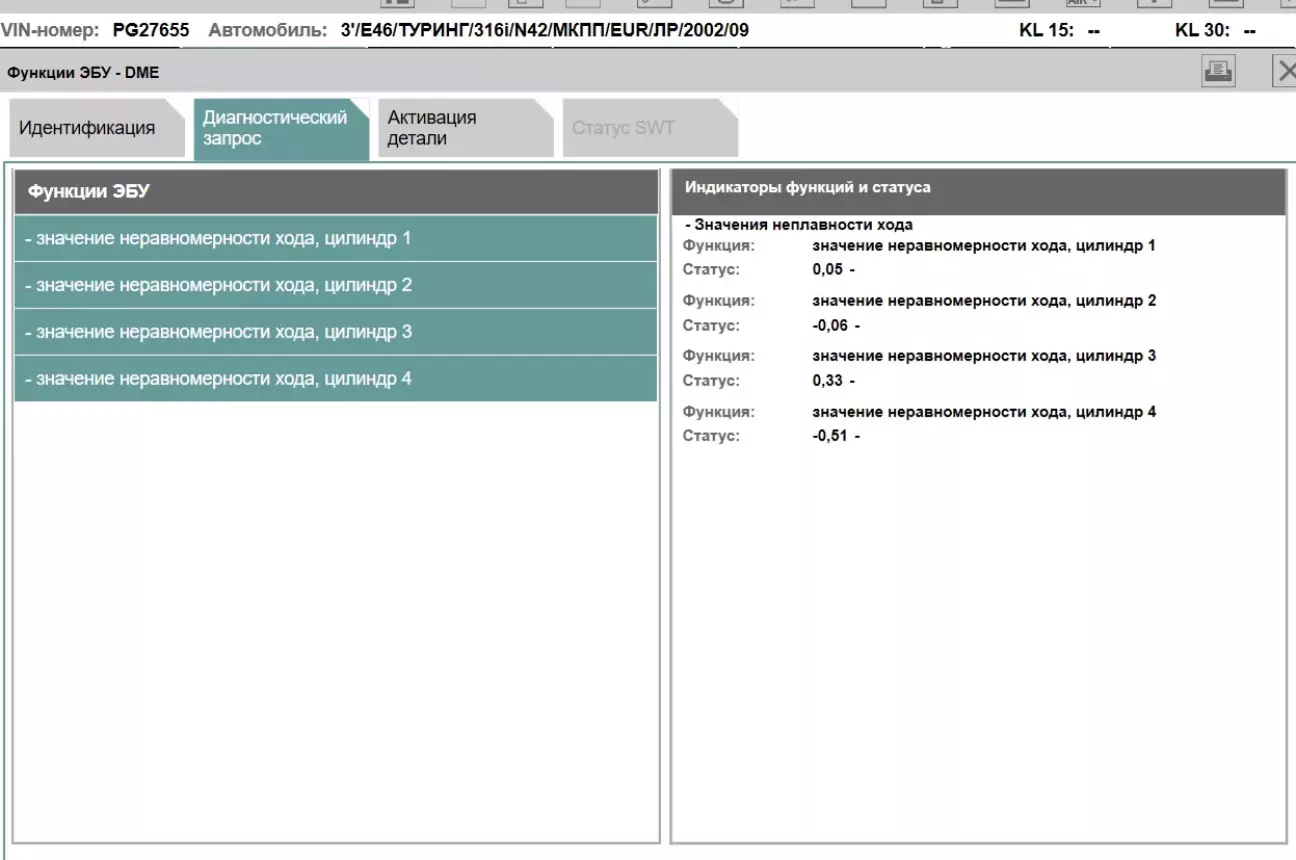The width and height of the screenshot is (1296, 860).
Task: Click function name цилиндр 2 in status panel
Action: tap(984, 301)
